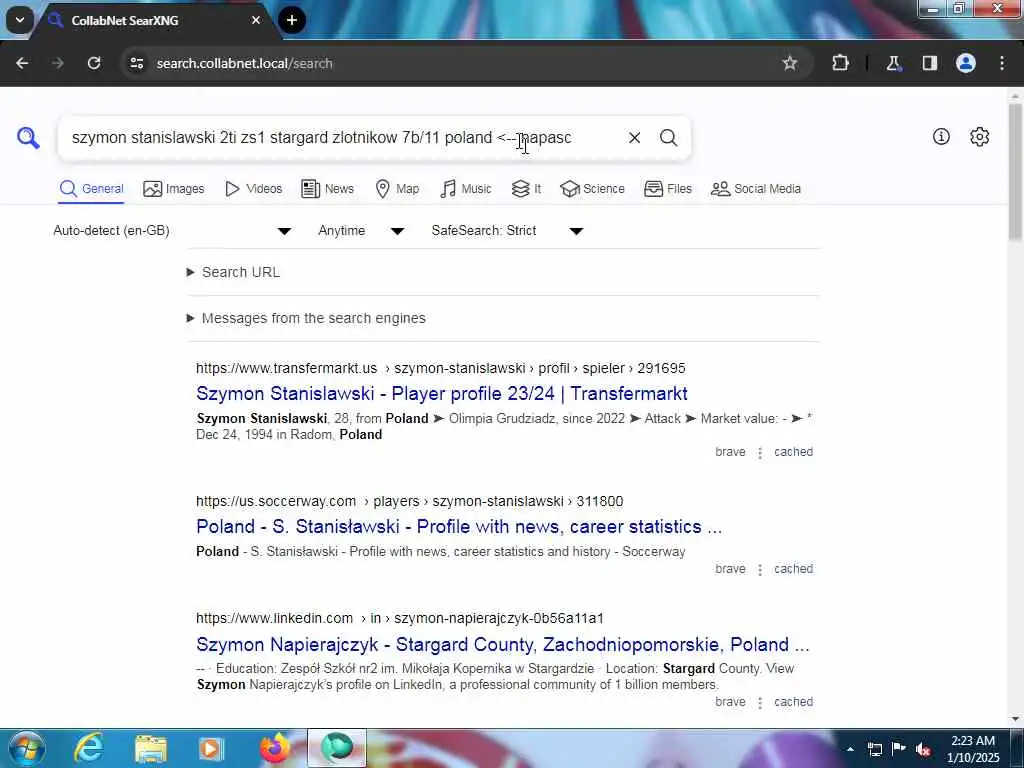Switch to the It search category
The height and width of the screenshot is (768, 1024).
point(526,189)
